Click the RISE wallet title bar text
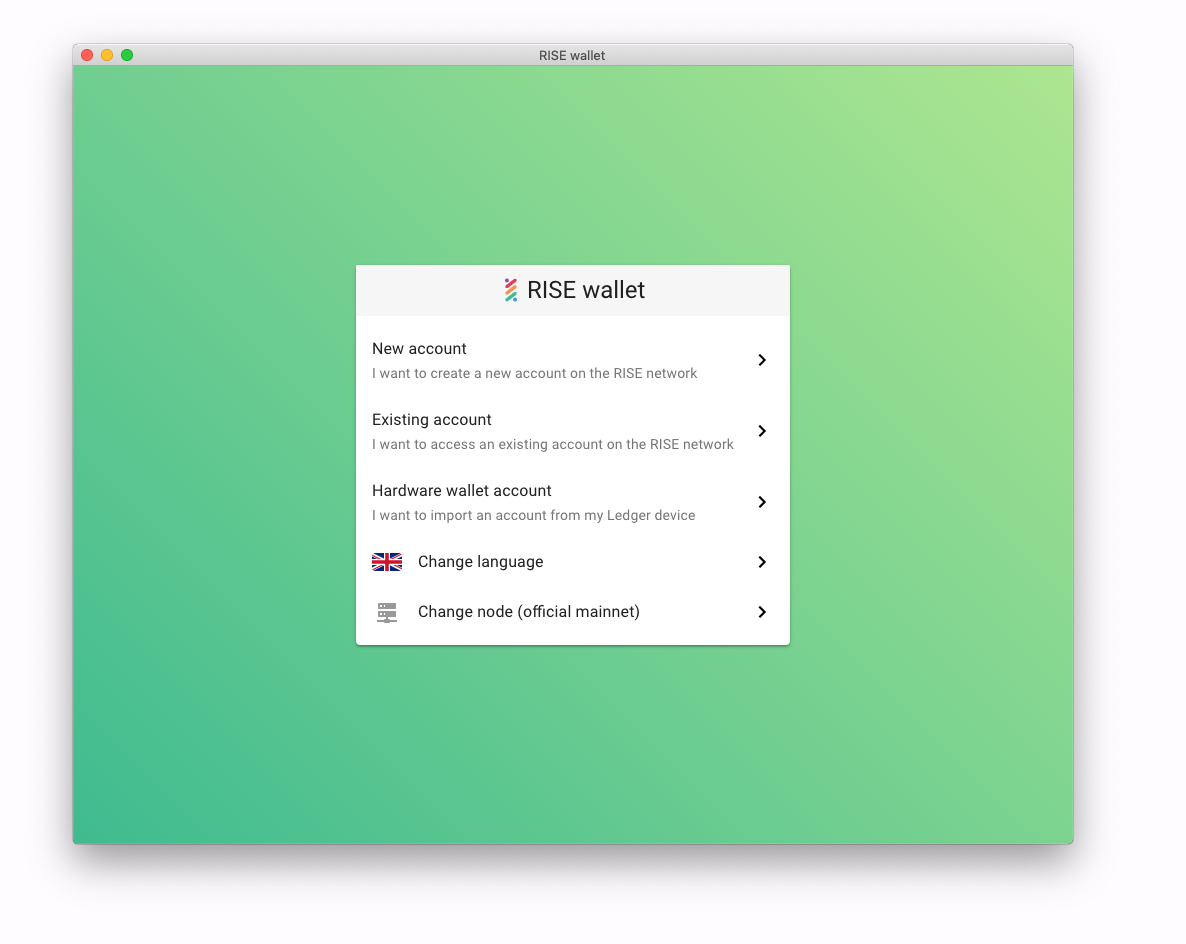Viewport: 1186px width, 944px height. click(x=572, y=56)
